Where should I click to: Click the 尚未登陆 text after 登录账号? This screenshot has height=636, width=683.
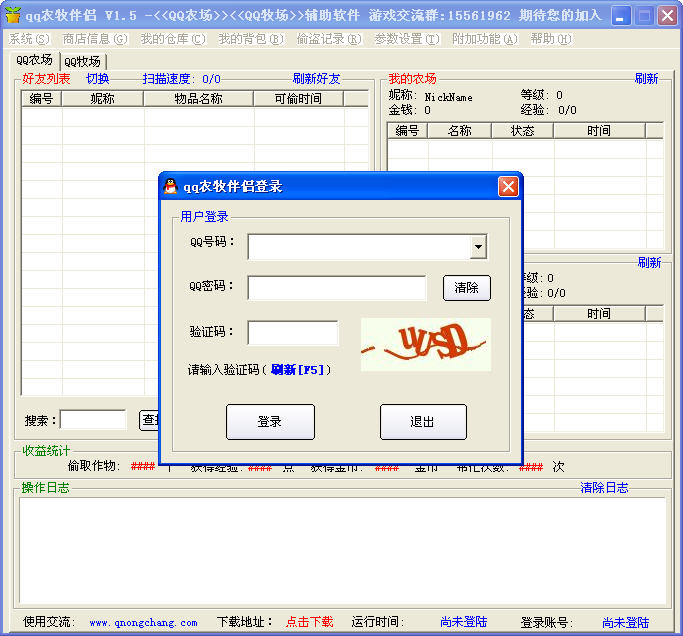click(626, 622)
